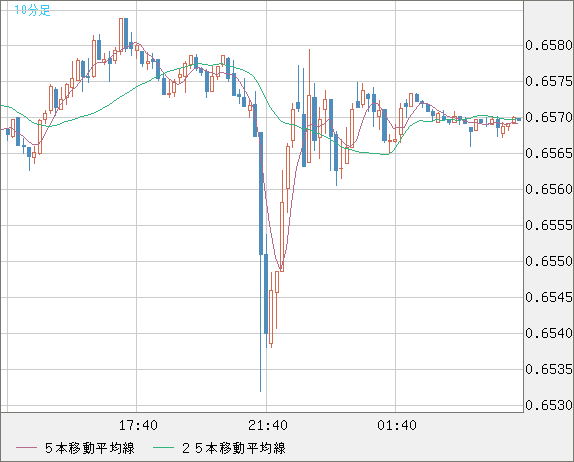
Task: Click the 0.6560 price axis label
Action: (x=549, y=189)
